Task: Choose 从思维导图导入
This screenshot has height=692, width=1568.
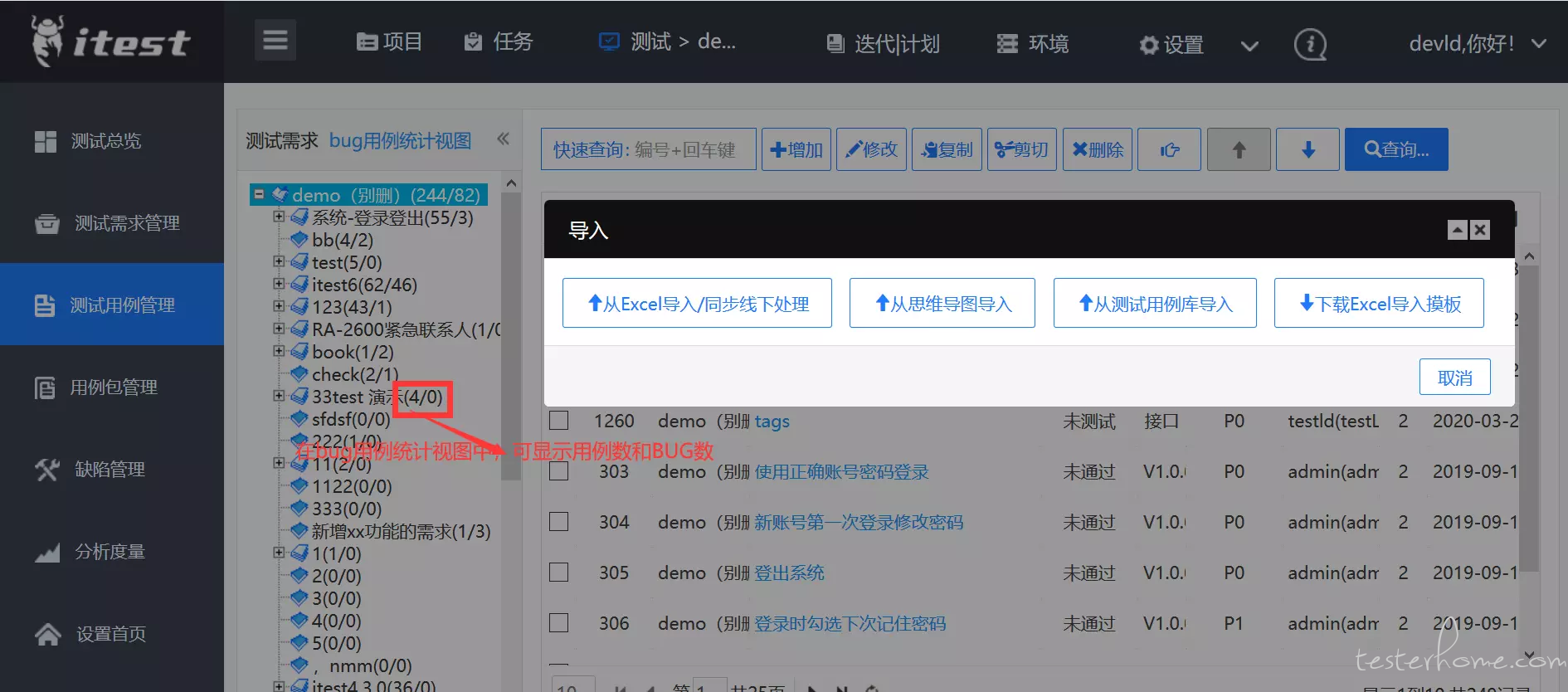Action: pos(942,303)
